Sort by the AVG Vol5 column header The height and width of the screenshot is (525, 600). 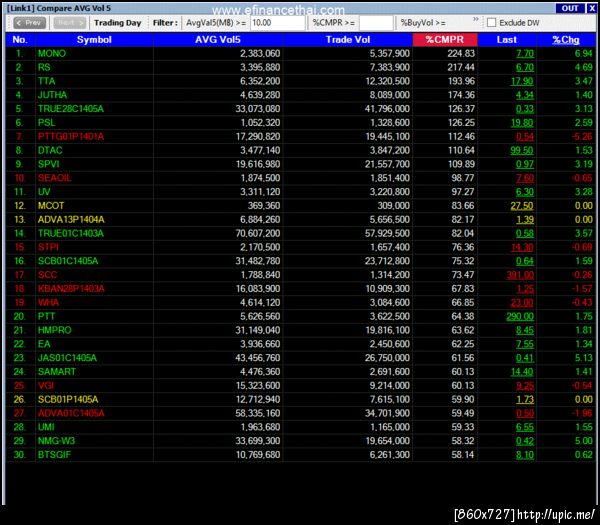tap(218, 40)
